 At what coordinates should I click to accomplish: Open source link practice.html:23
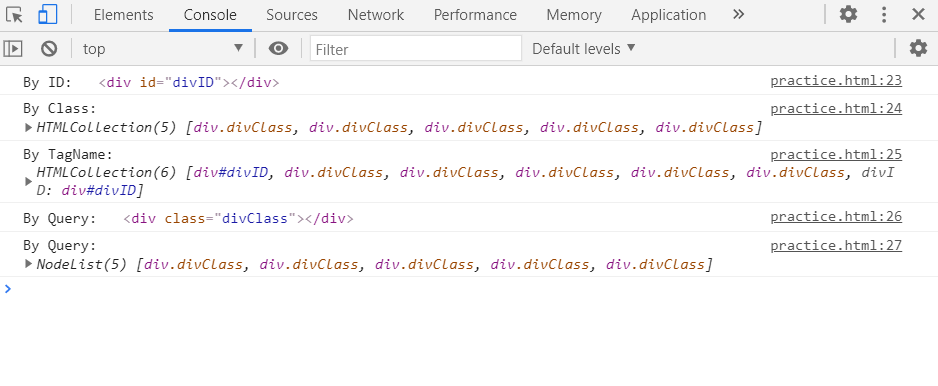click(x=836, y=81)
